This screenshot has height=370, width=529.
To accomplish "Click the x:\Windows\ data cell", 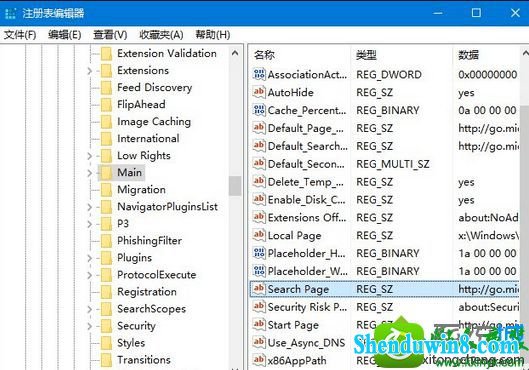I will click(489, 235).
